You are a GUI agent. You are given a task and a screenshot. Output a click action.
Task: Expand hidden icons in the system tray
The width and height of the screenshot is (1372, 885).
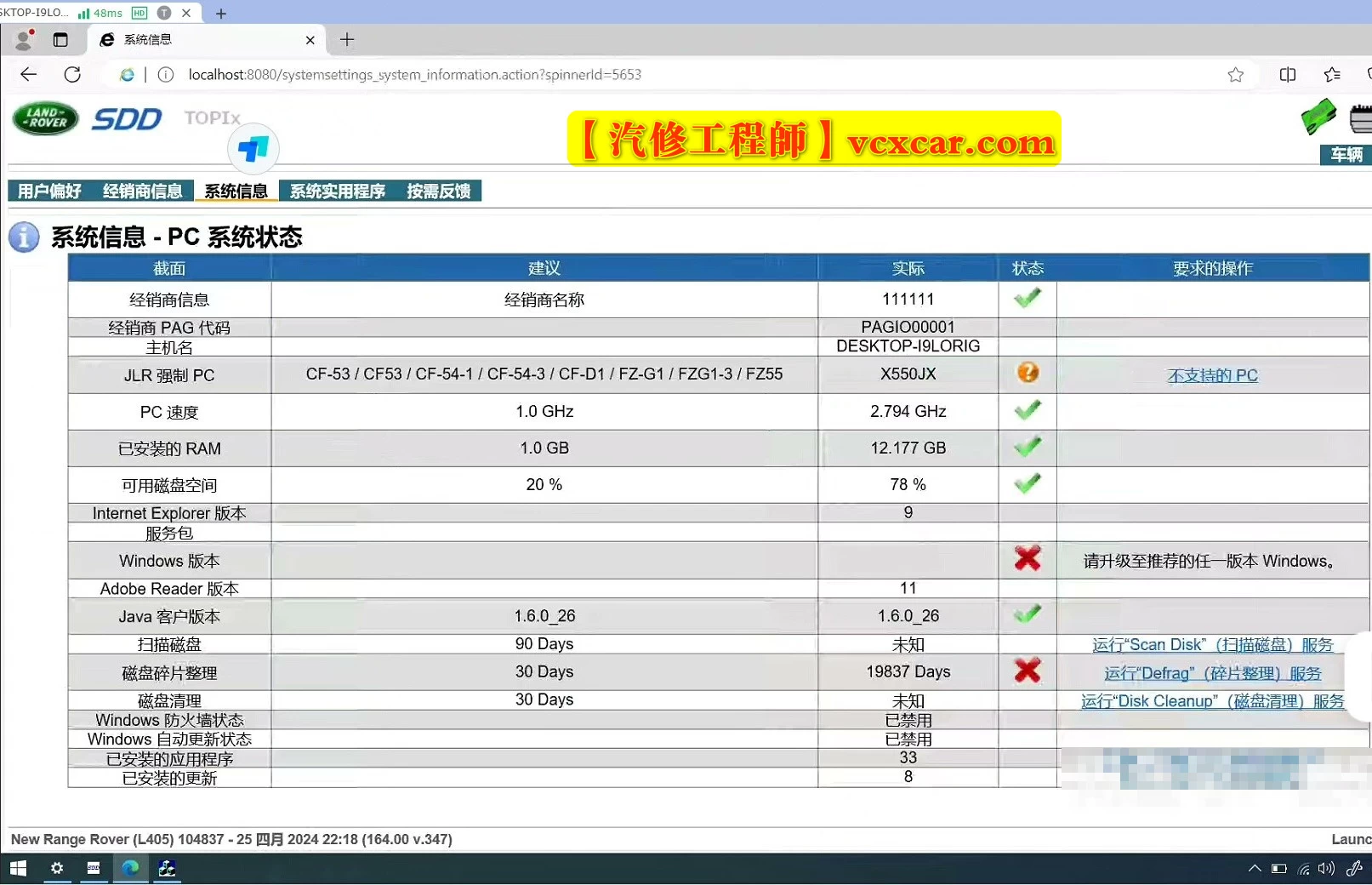click(x=1255, y=869)
